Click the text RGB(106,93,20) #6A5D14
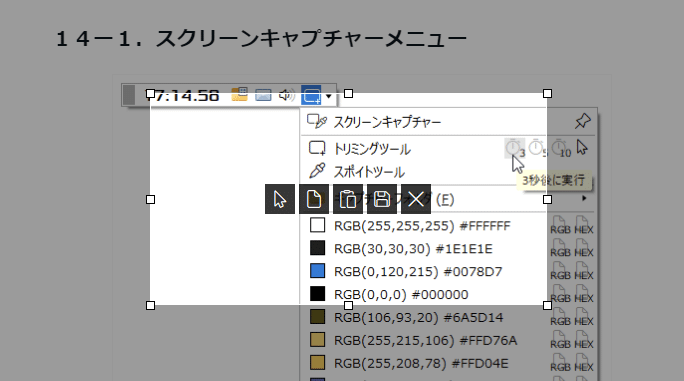 [x=418, y=317]
